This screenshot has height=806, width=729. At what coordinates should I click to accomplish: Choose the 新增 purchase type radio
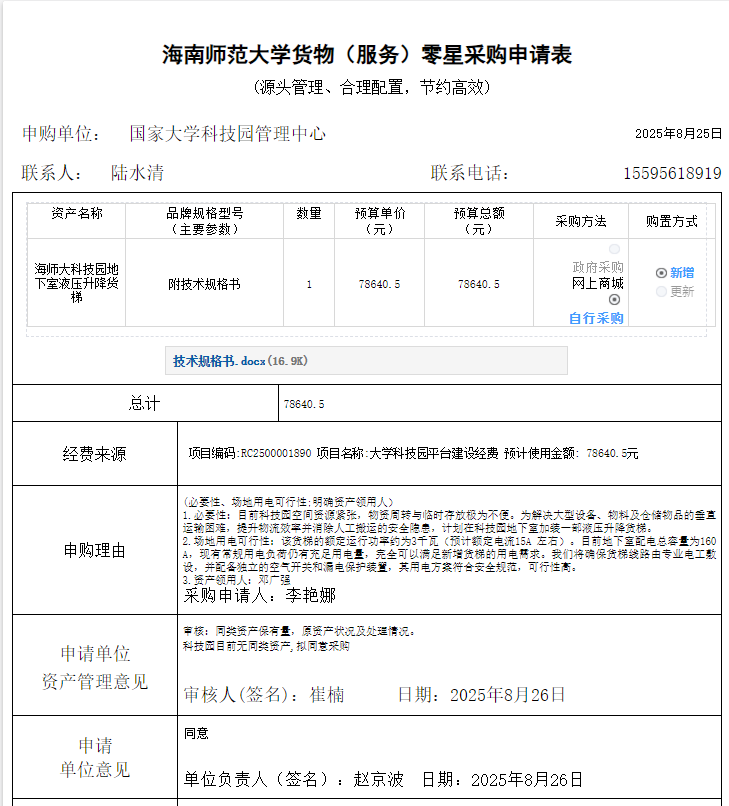pos(661,272)
